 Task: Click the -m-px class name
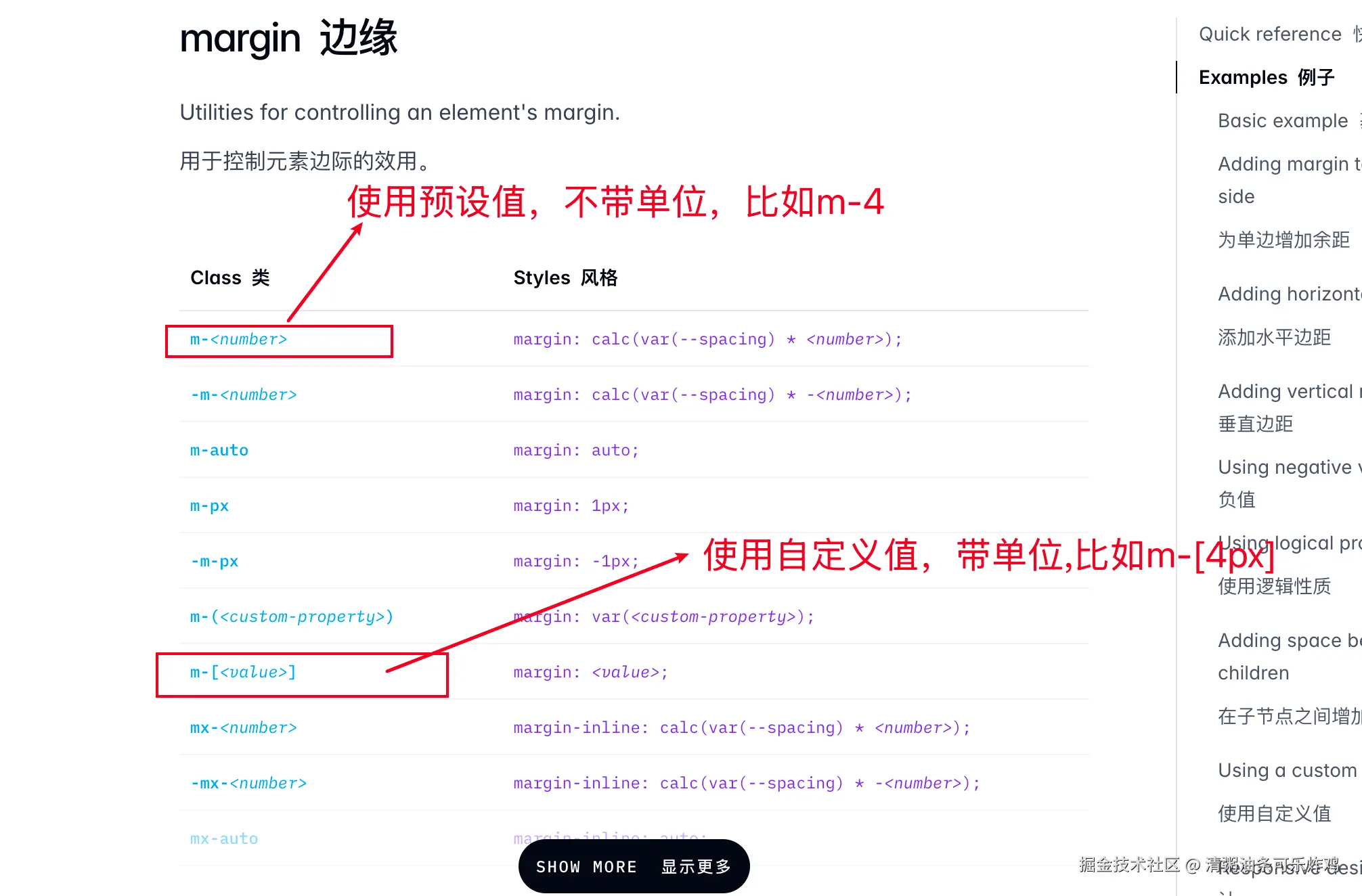tap(214, 561)
